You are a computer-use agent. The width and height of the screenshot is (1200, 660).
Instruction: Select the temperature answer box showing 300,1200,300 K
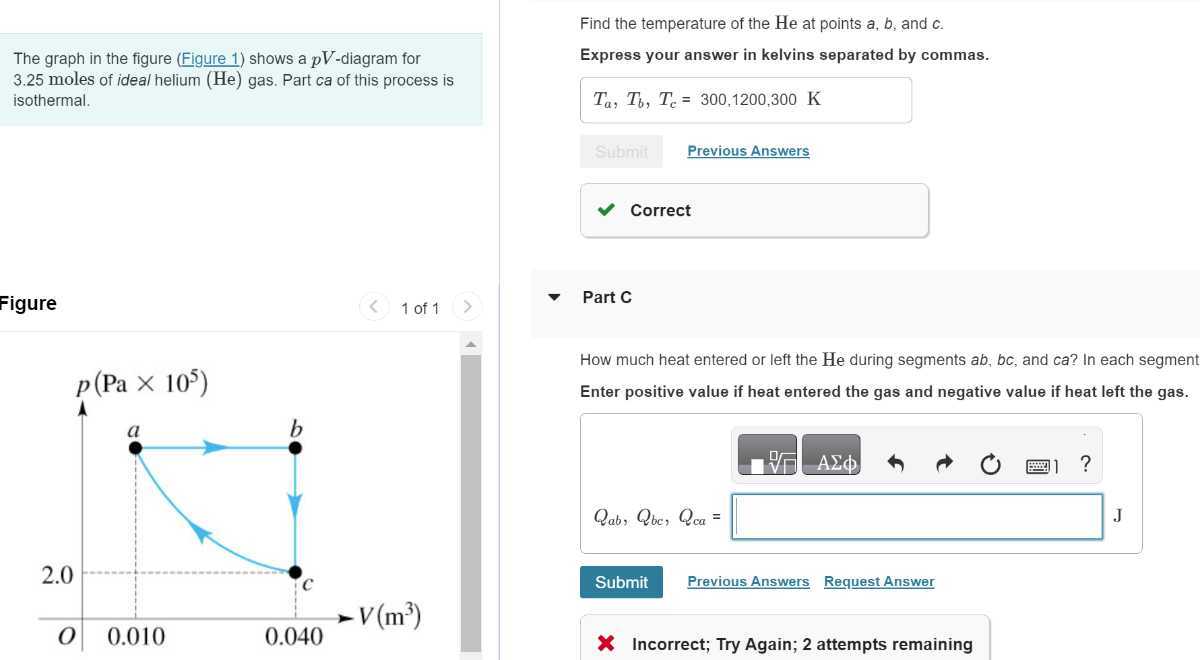point(745,99)
